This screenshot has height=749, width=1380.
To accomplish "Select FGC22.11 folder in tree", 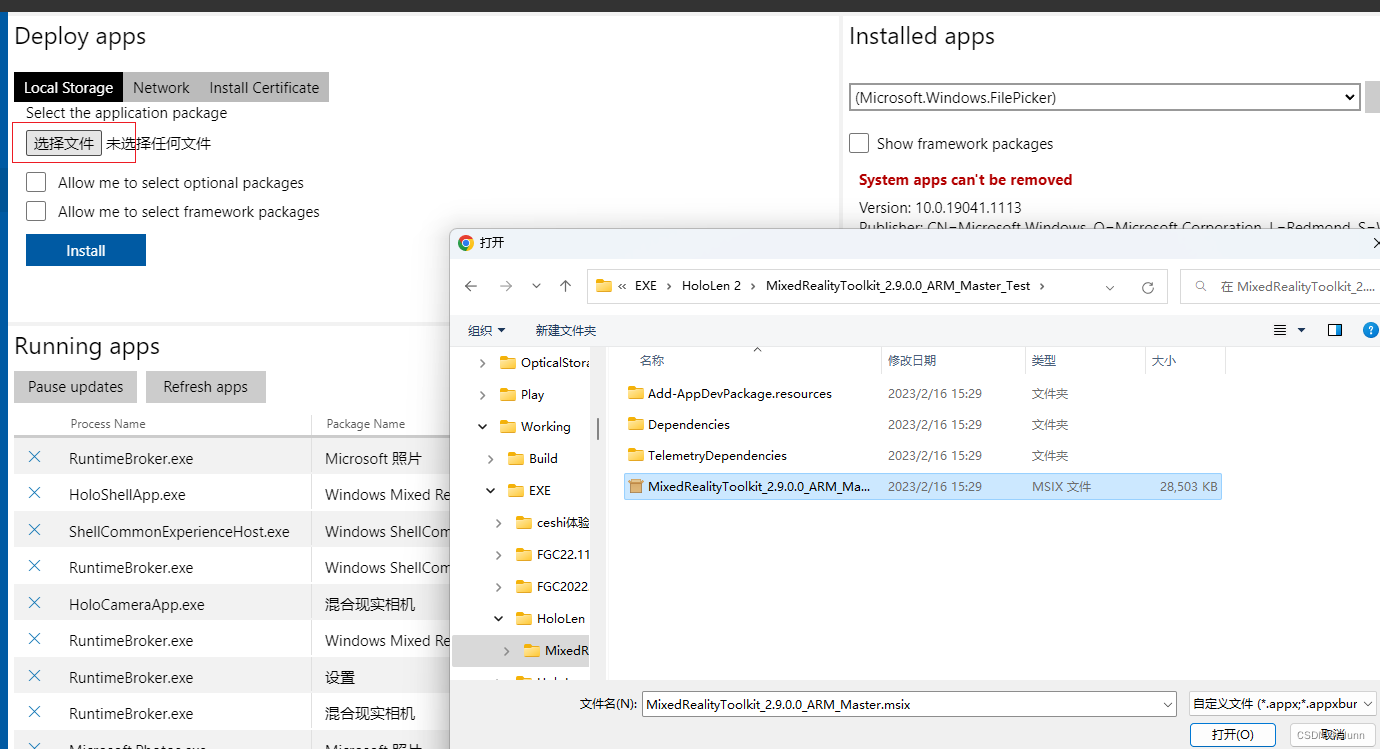I will tap(552, 554).
